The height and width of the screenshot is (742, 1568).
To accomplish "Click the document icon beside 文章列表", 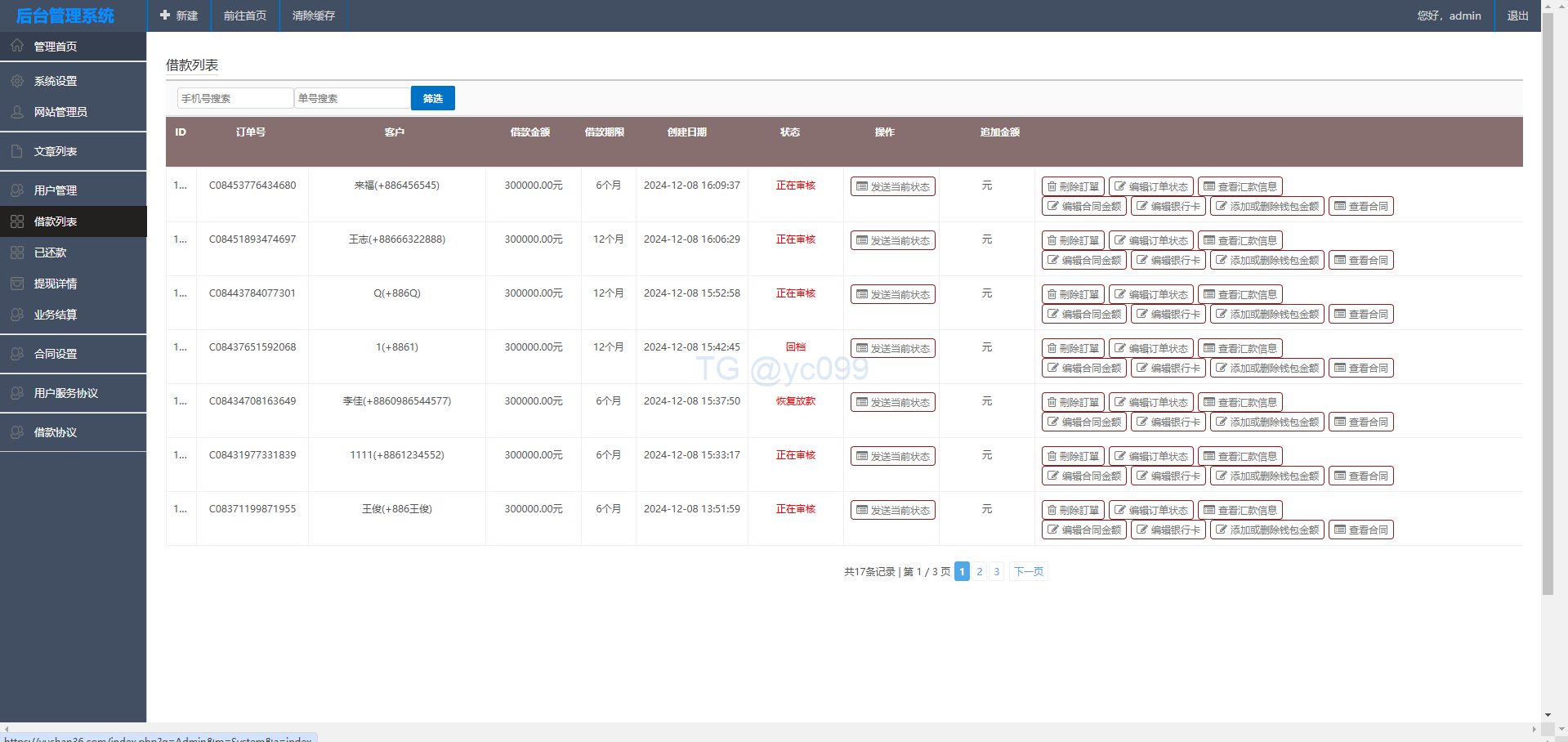I will [x=17, y=151].
